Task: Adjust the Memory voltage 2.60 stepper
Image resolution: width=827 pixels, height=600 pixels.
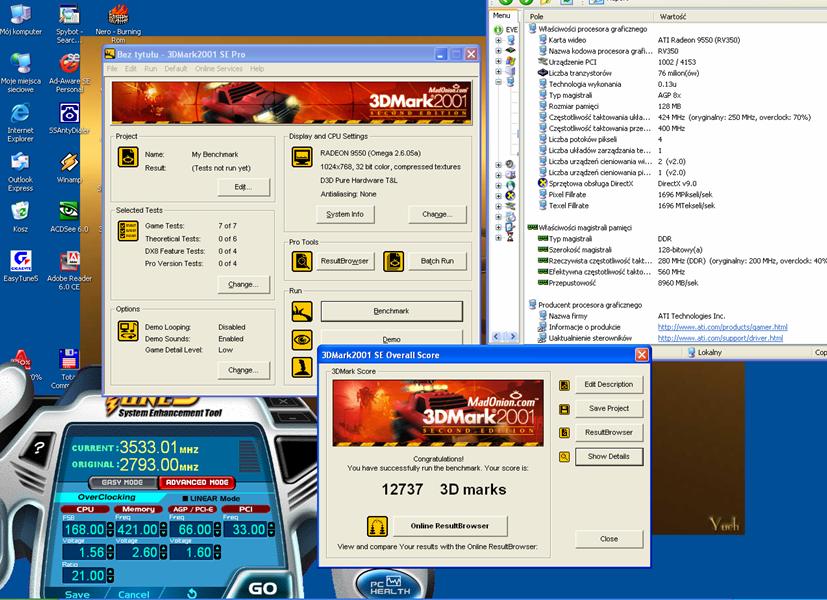Action: 164,552
